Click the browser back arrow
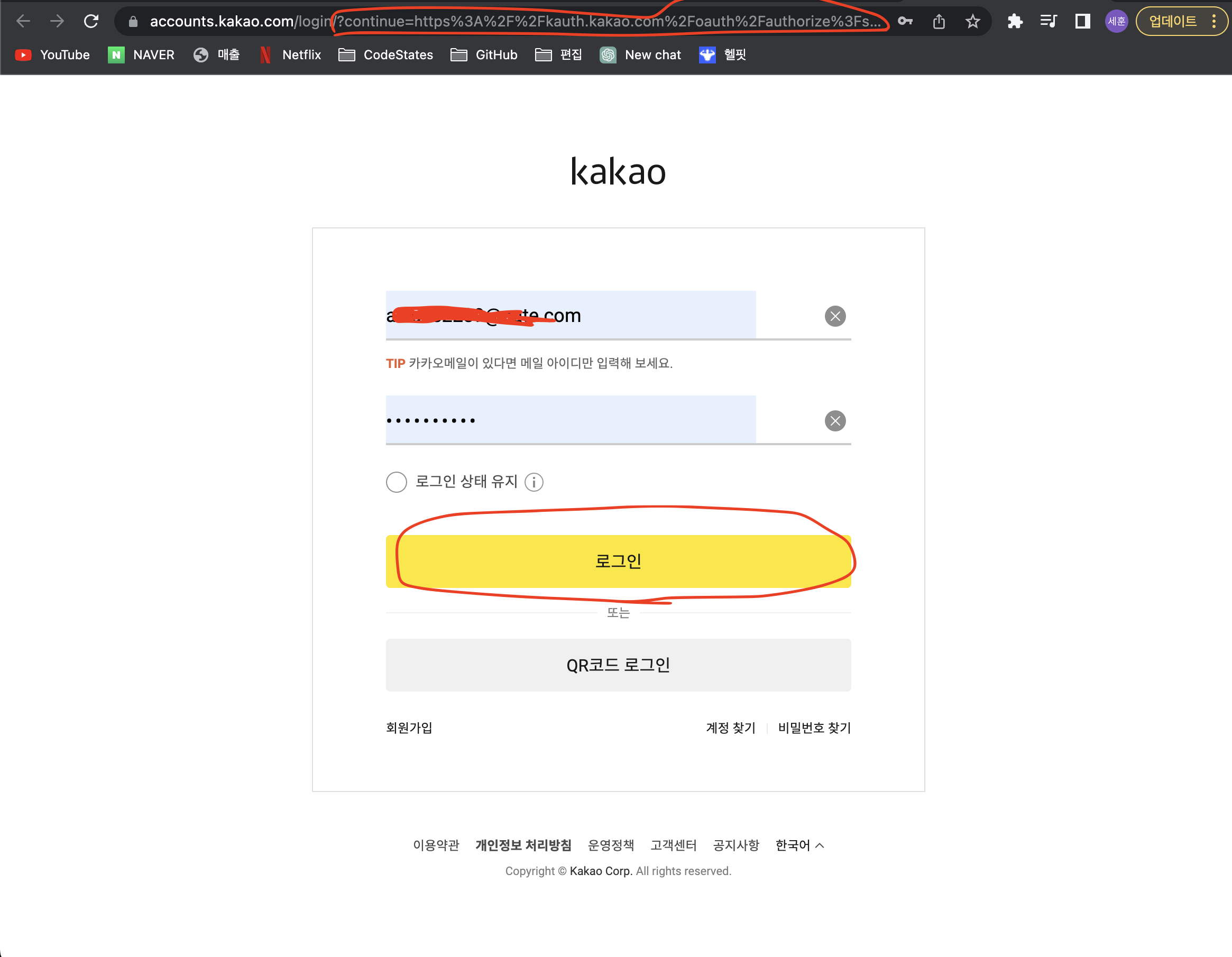1232x957 pixels. [x=23, y=22]
